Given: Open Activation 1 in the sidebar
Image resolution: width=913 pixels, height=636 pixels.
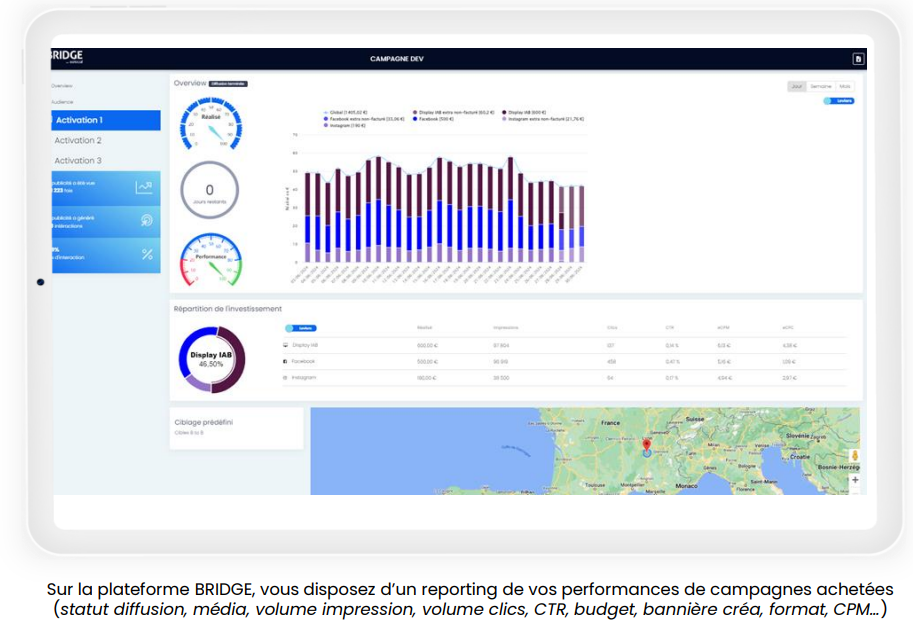Looking at the screenshot, I should pyautogui.click(x=106, y=120).
